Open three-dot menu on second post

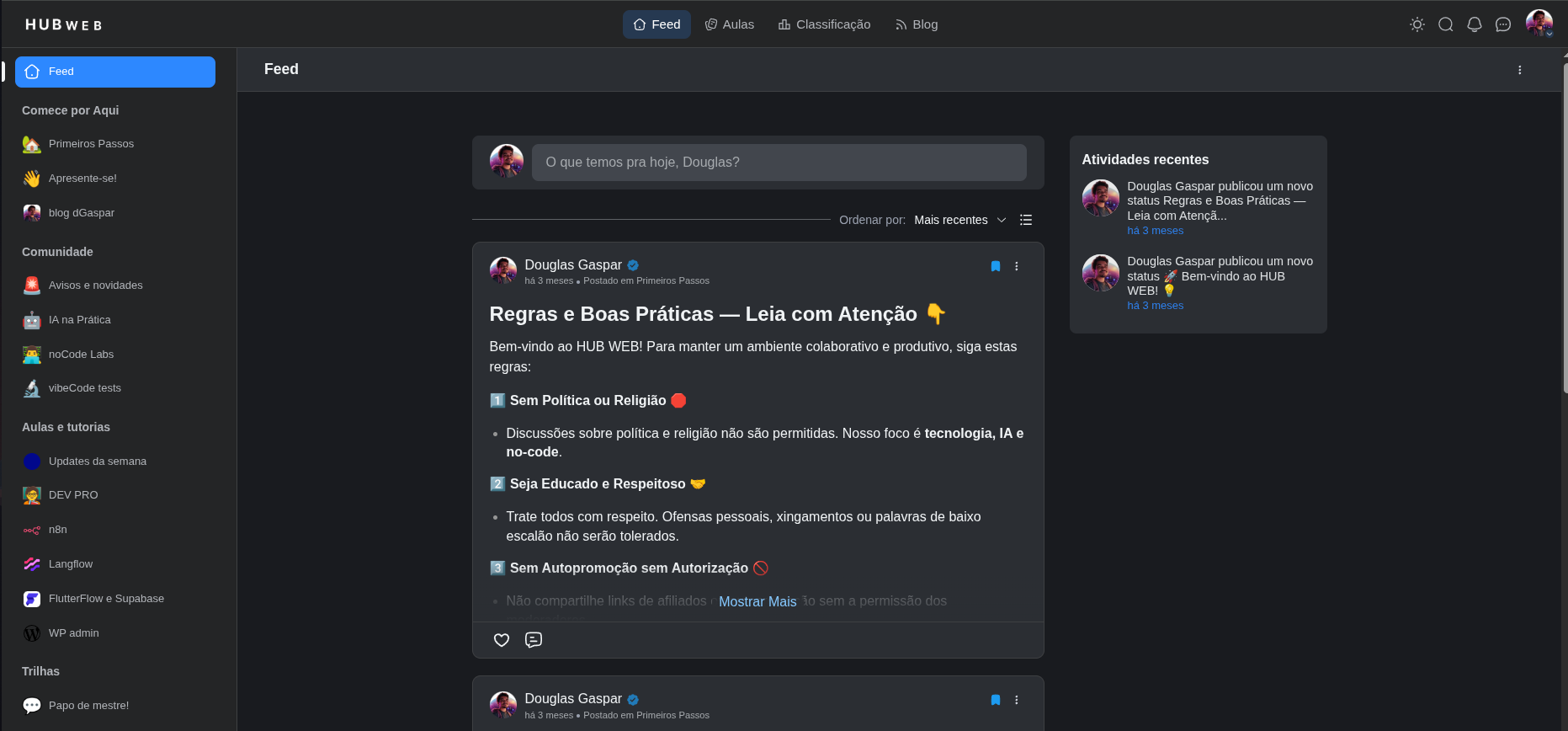click(1017, 700)
